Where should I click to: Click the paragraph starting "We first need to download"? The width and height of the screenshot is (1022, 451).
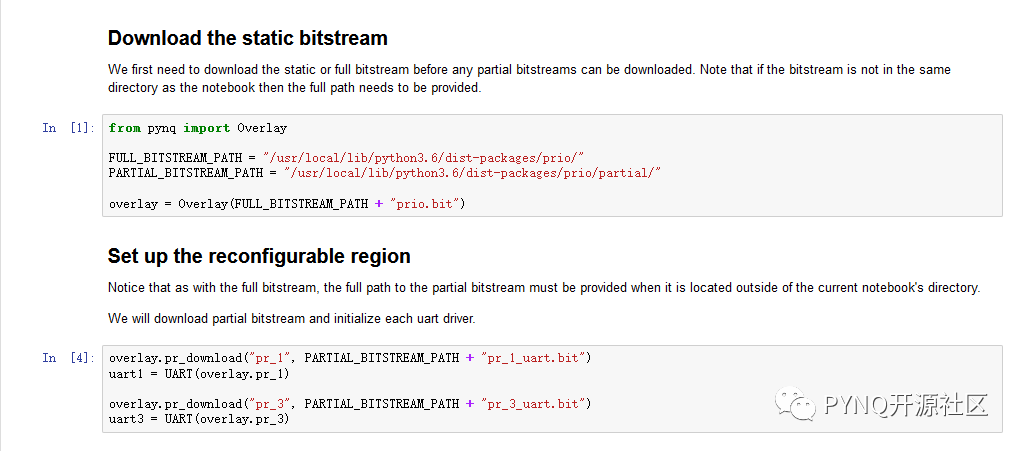click(529, 78)
